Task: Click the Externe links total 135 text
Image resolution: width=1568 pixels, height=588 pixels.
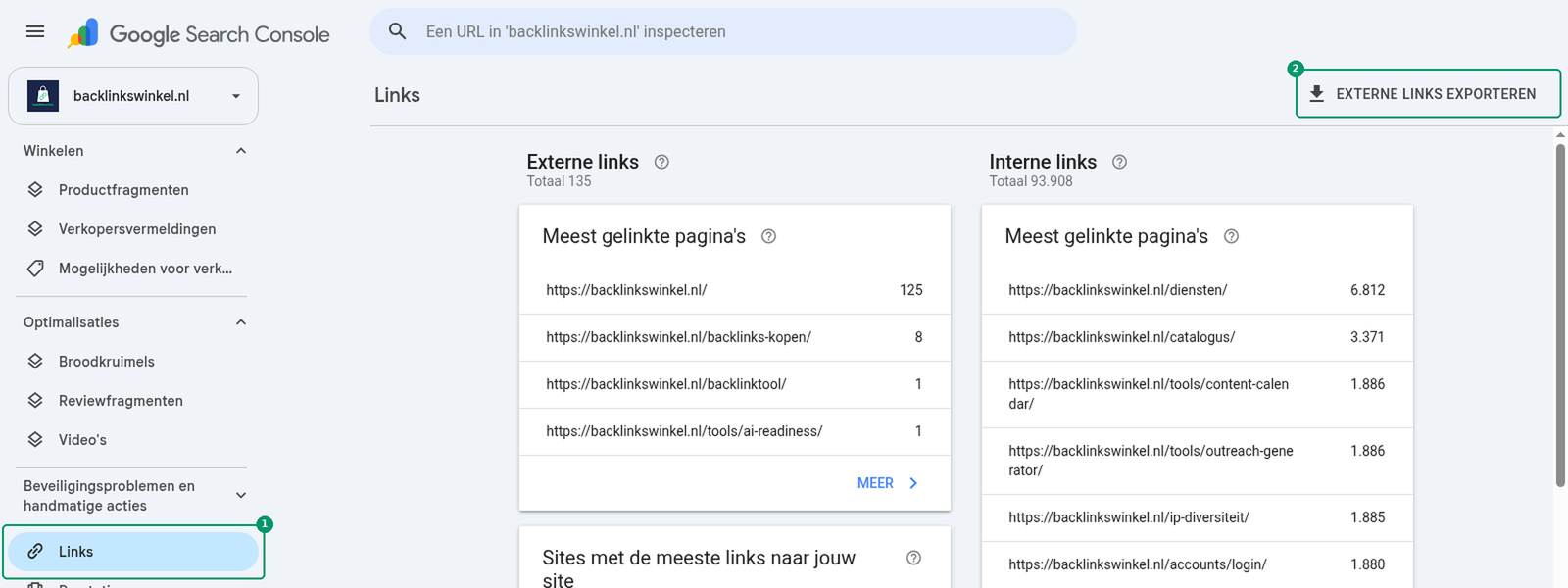Action: pos(559,181)
